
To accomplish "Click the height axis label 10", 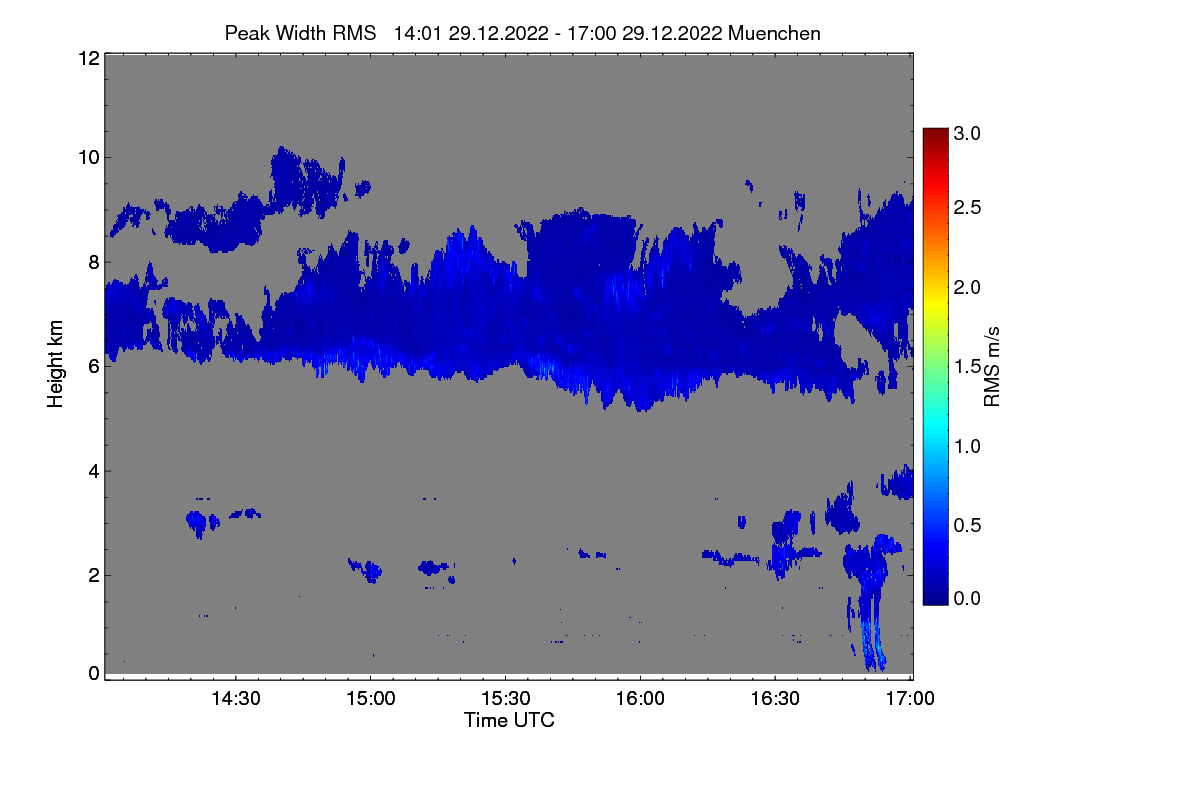I will [87, 157].
